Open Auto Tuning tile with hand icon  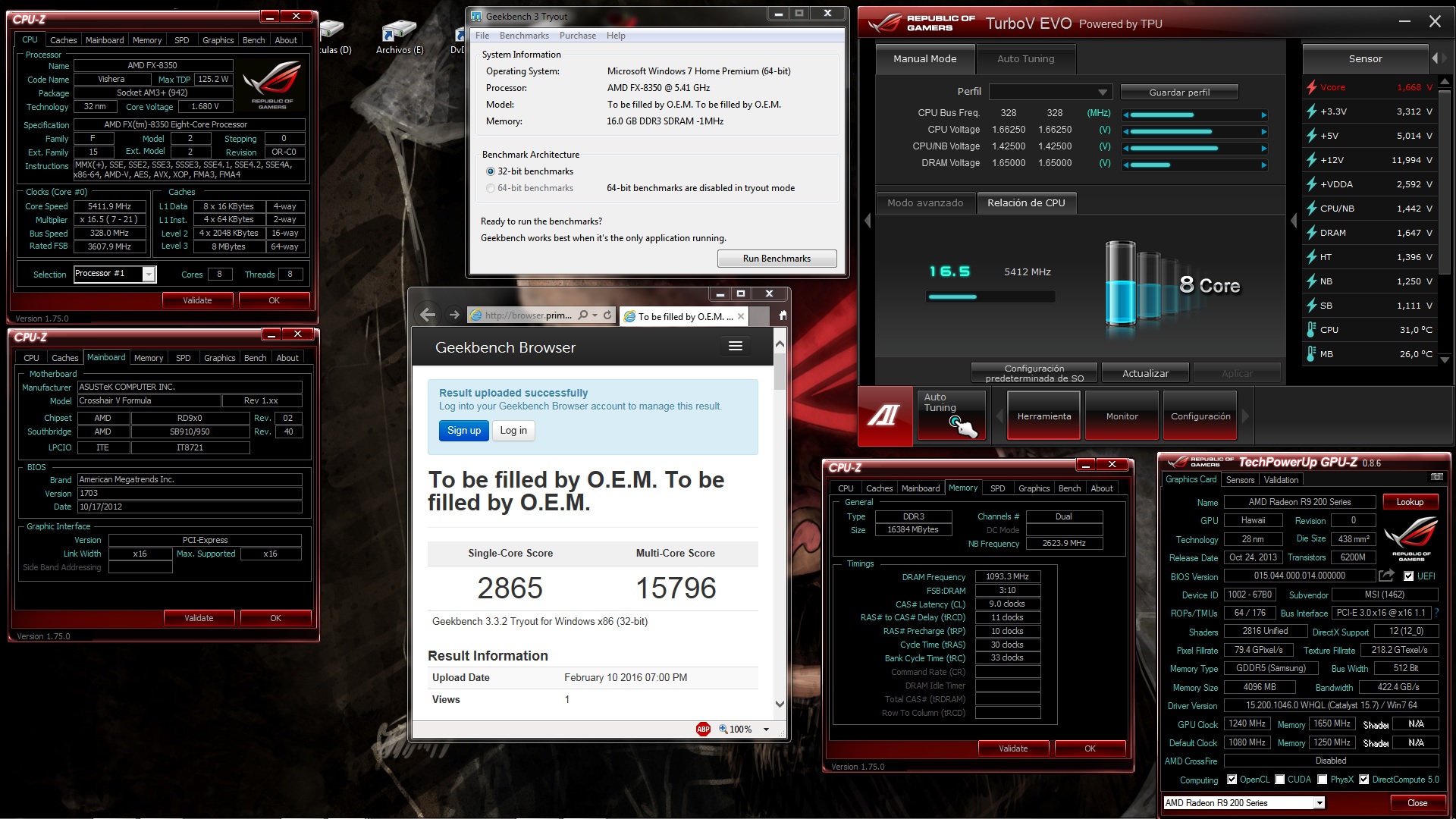pyautogui.click(x=951, y=415)
